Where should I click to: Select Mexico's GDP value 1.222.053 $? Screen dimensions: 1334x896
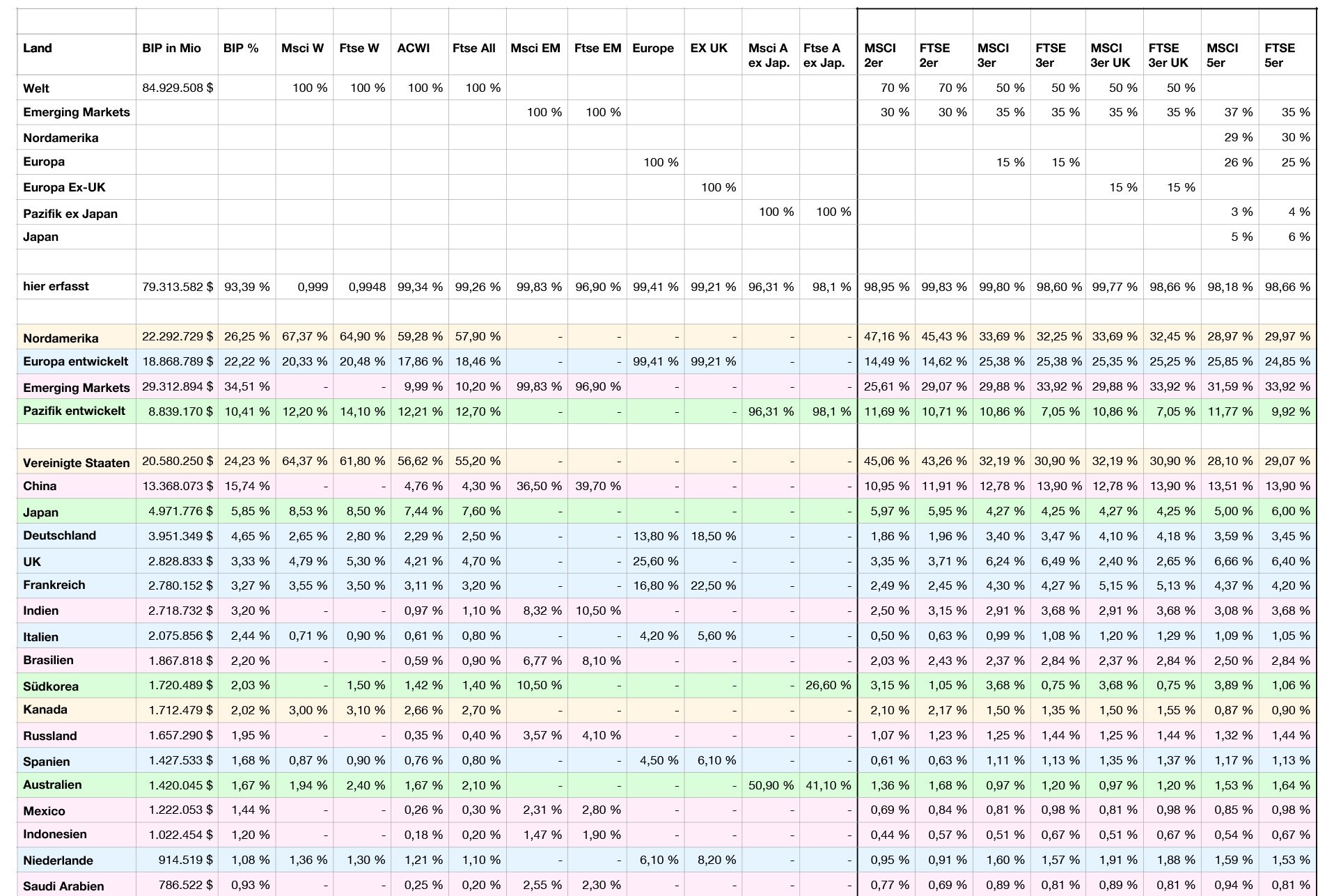click(180, 810)
